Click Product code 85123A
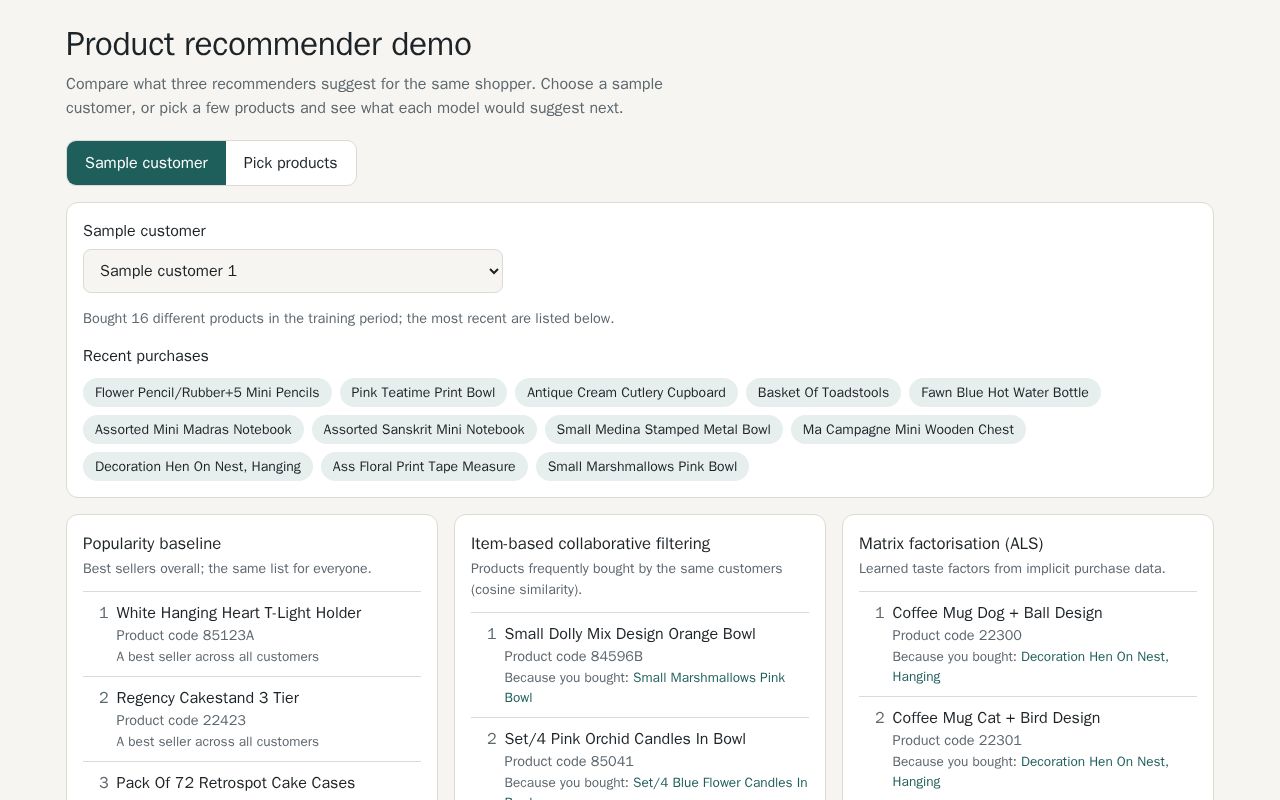Viewport: 1280px width, 800px height. [185, 636]
